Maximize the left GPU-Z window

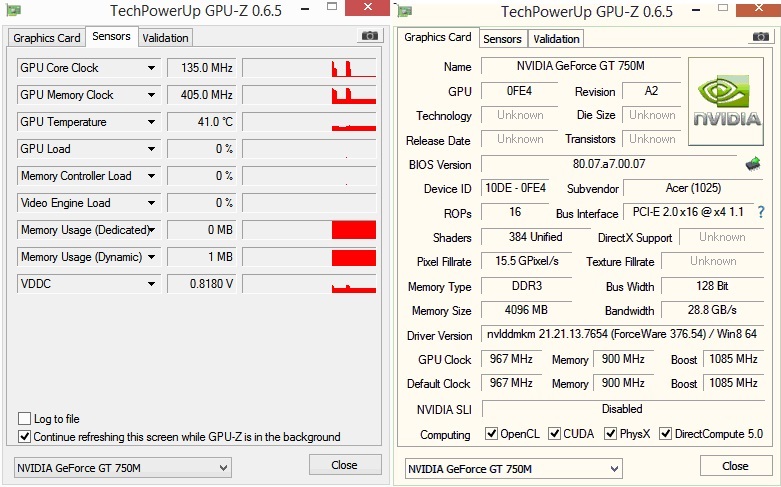click(x=332, y=7)
